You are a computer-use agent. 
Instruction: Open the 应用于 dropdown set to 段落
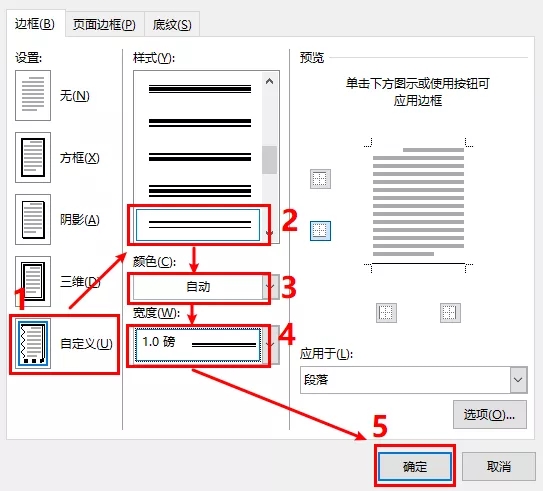click(414, 380)
